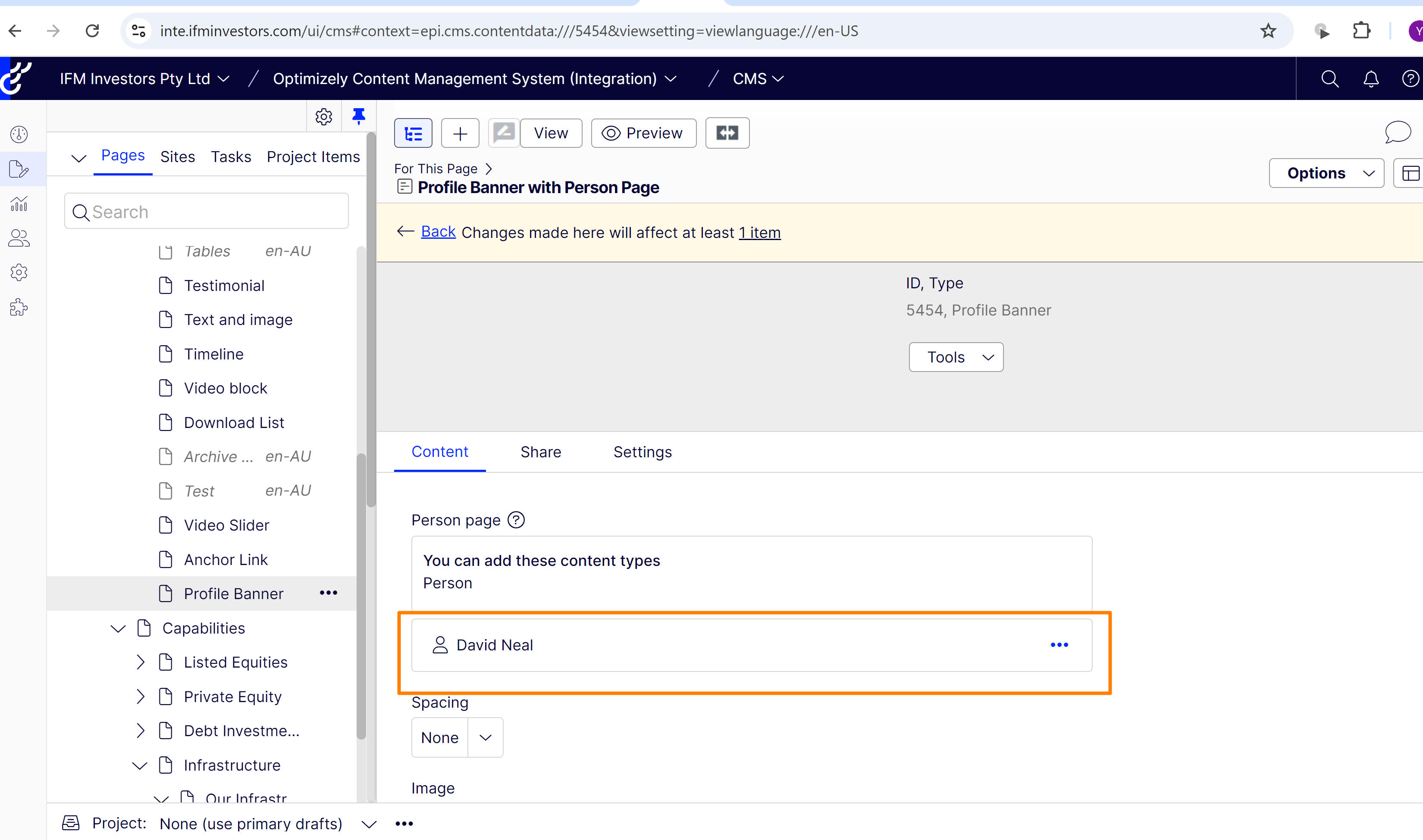Expand the Listed Equities tree node

click(x=141, y=662)
